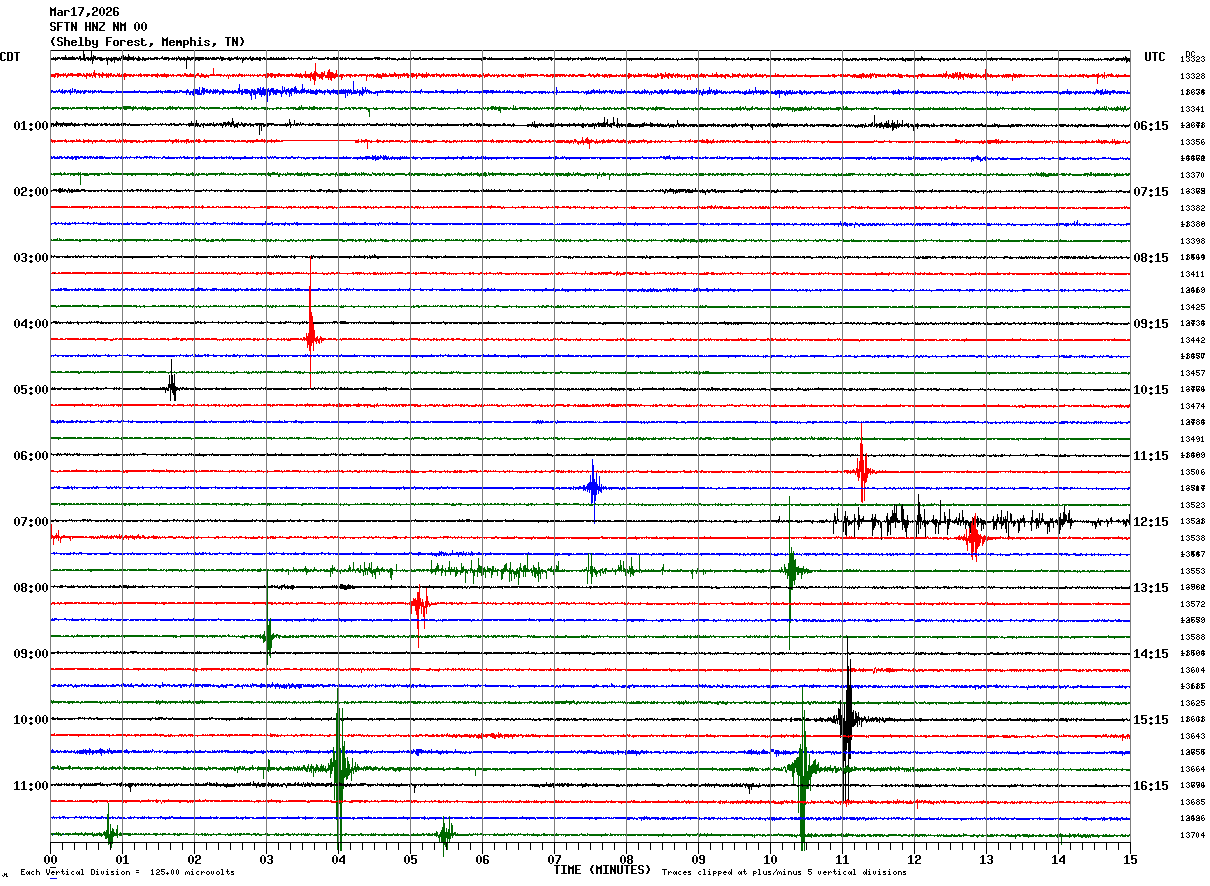Click the Mar17,2026 date label
Image resolution: width=1210 pixels, height=886 pixels.
(84, 12)
